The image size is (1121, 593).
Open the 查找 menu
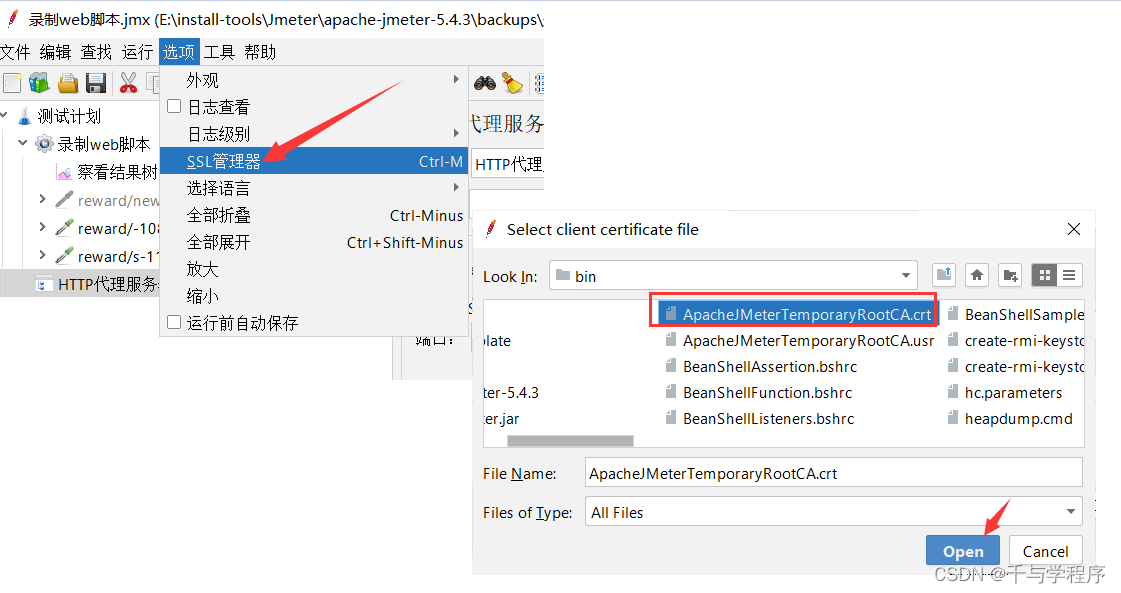coord(96,52)
